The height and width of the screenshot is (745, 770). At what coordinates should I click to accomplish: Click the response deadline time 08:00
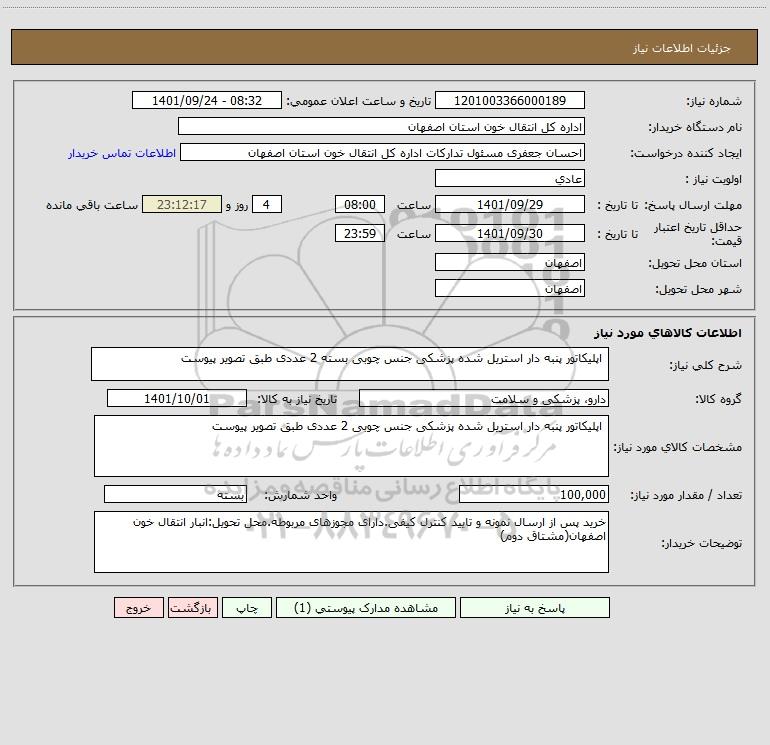pyautogui.click(x=359, y=204)
